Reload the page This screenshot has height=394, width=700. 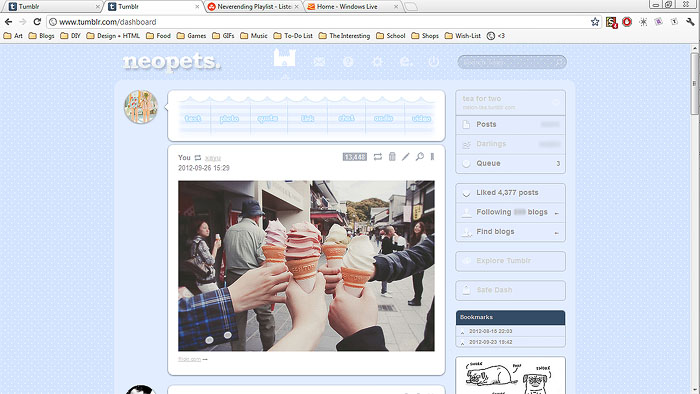(37, 22)
